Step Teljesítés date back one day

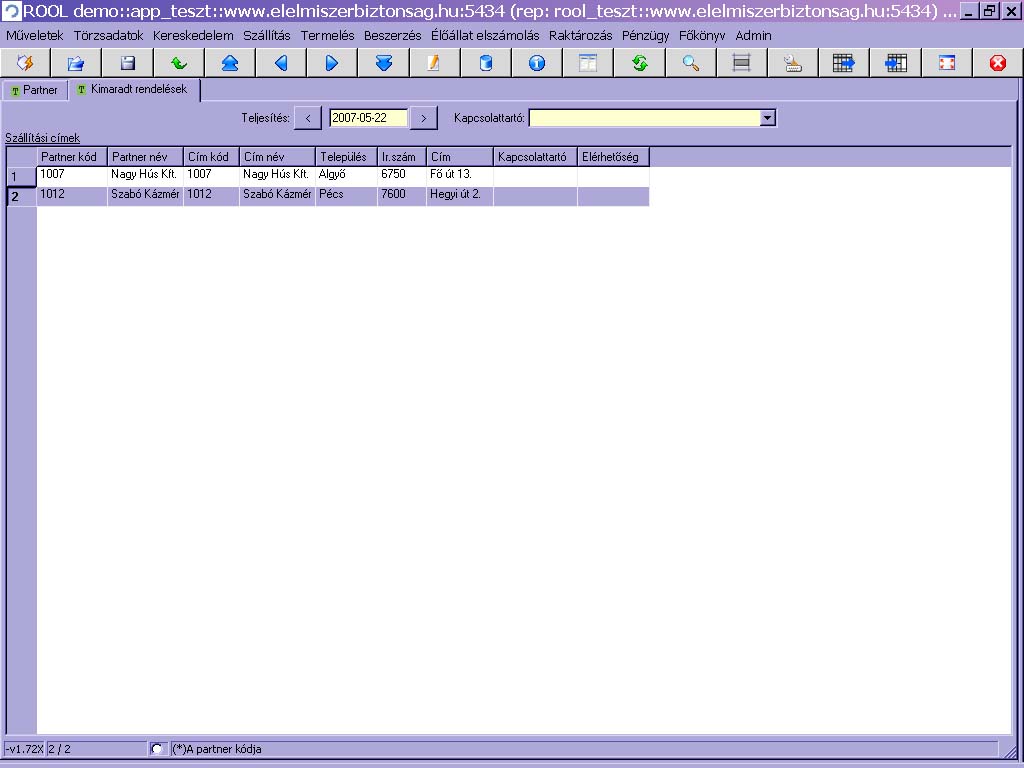click(x=308, y=118)
